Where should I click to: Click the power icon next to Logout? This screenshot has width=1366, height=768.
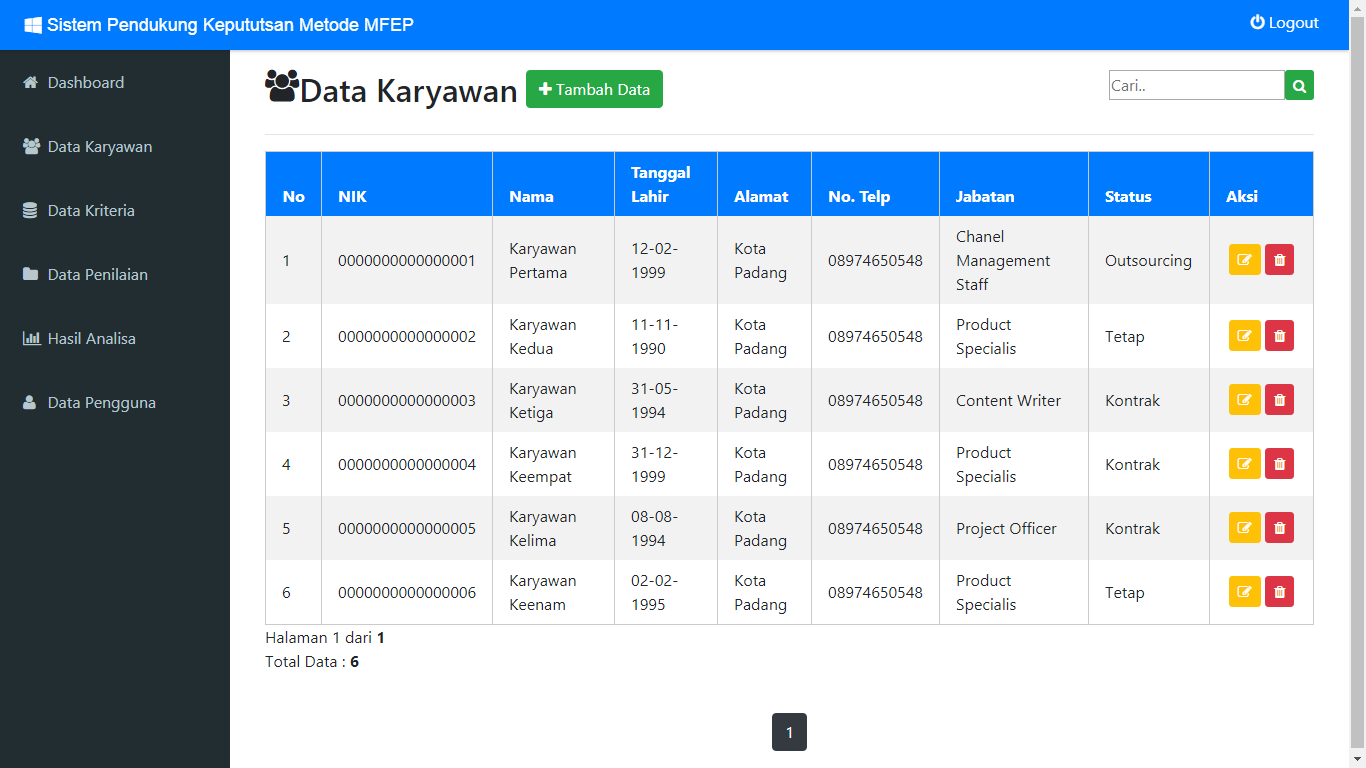(x=1257, y=22)
